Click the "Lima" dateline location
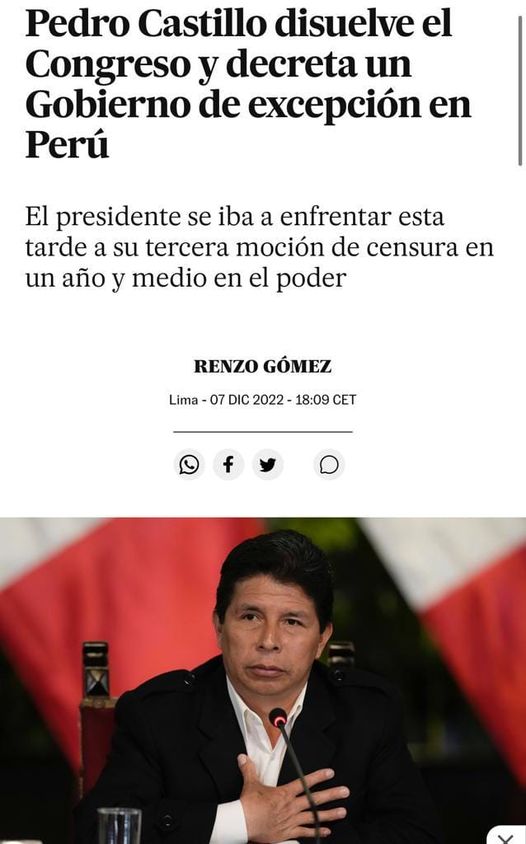This screenshot has height=844, width=526. pos(184,400)
